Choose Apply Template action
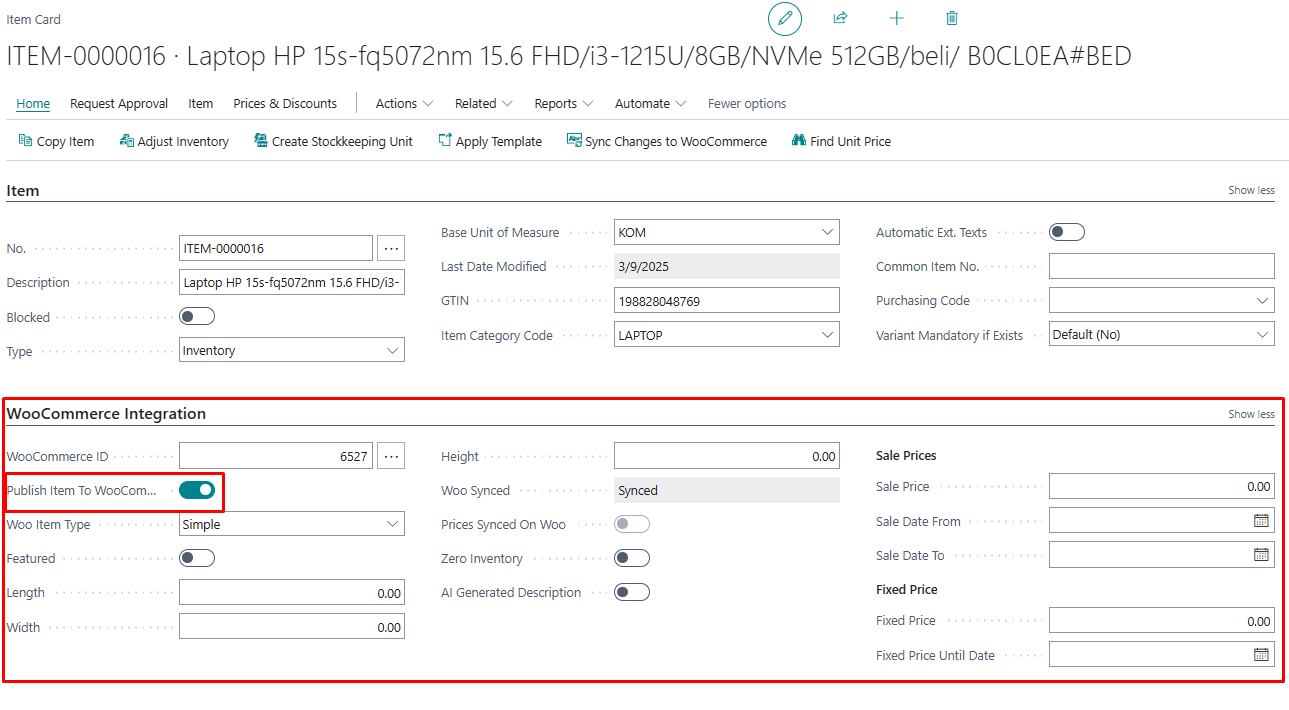This screenshot has height=710, width=1289. point(490,141)
